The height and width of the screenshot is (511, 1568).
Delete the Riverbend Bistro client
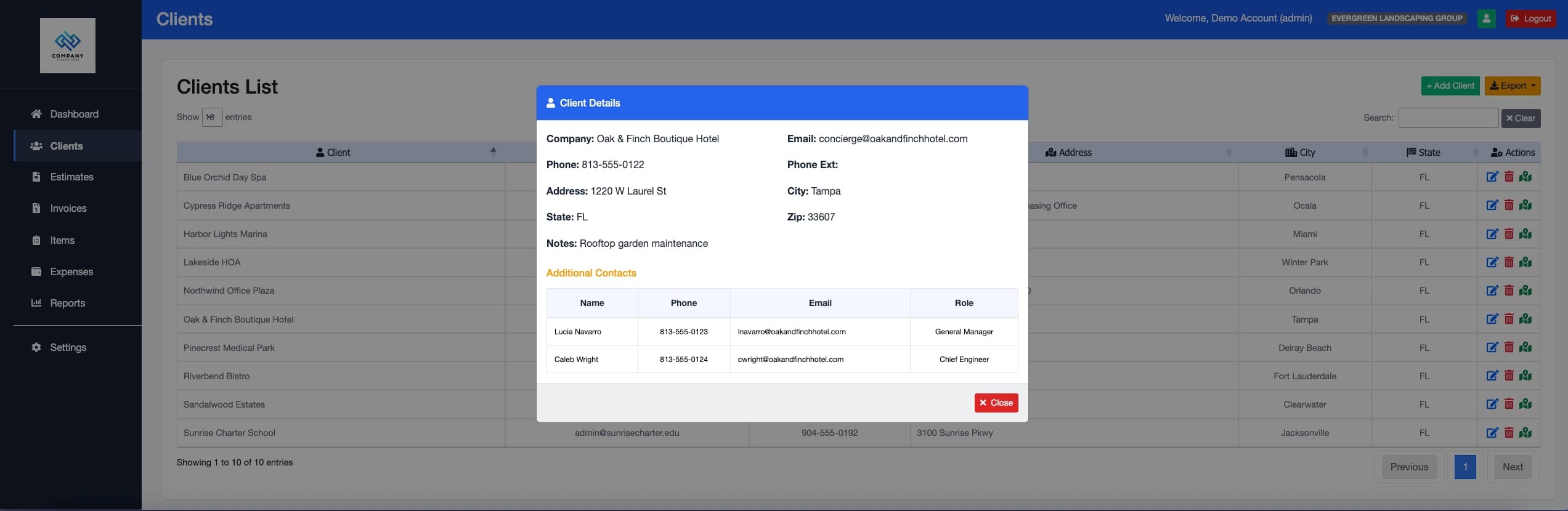[1509, 375]
